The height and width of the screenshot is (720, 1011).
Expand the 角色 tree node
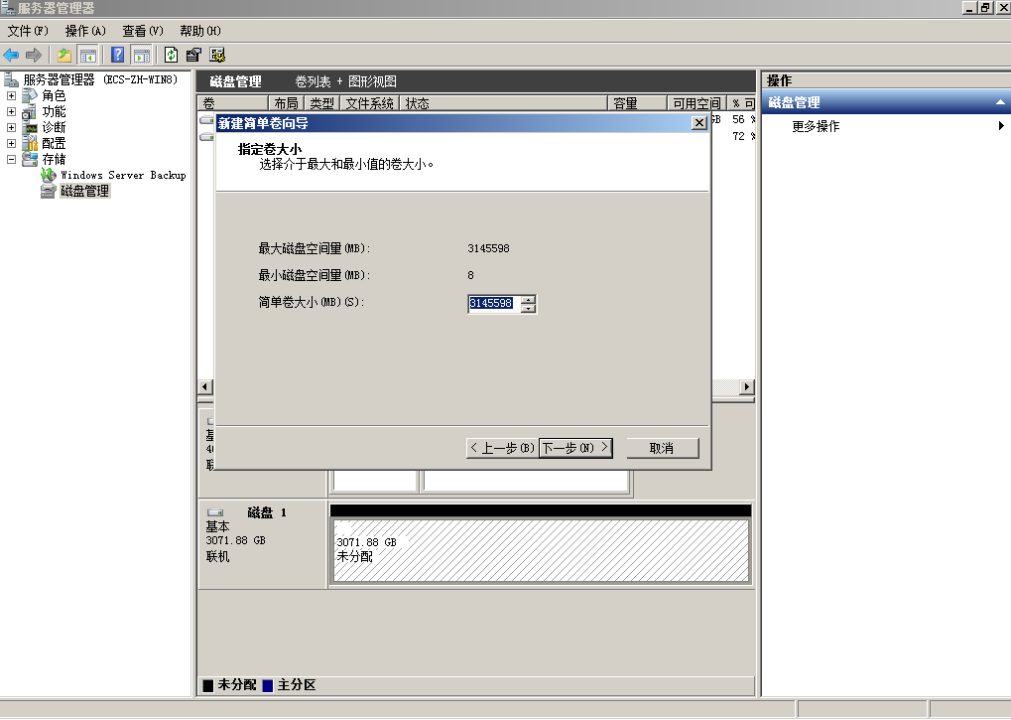point(11,95)
